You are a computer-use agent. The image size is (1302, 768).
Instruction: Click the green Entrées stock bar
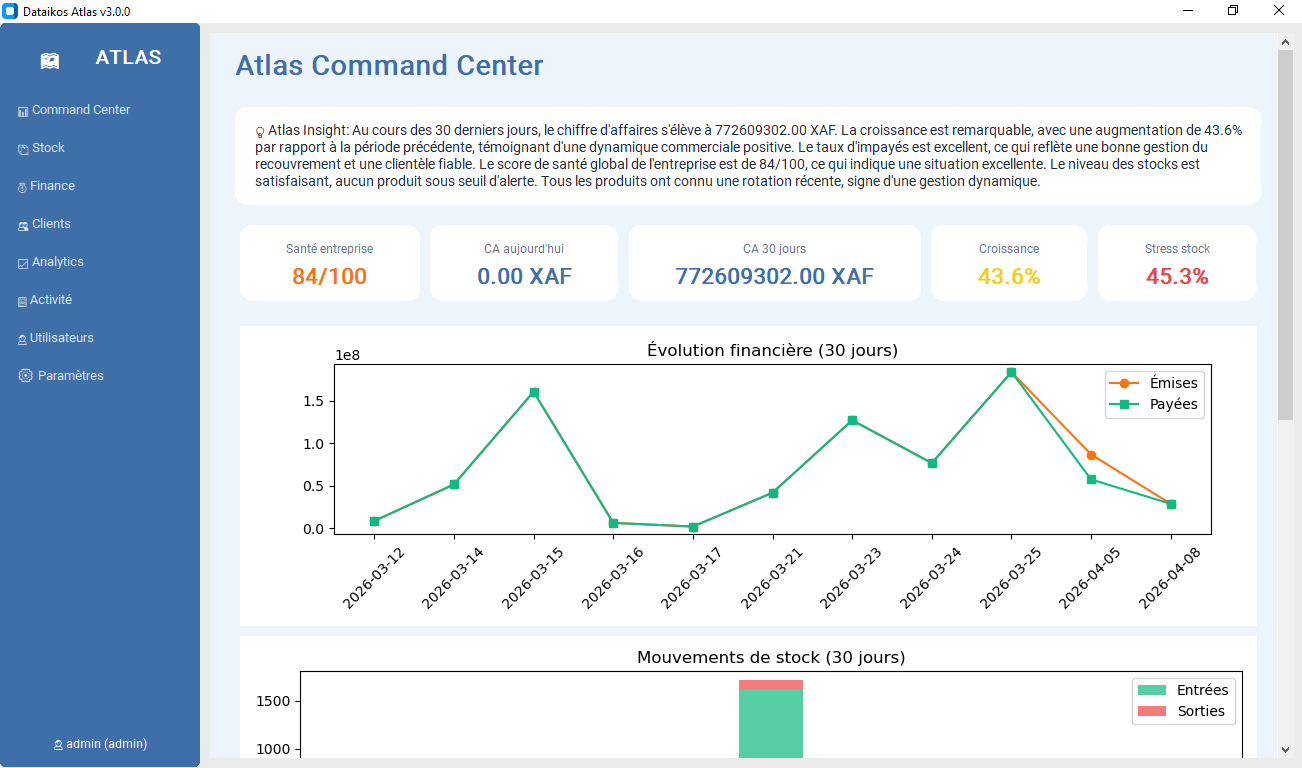click(771, 724)
